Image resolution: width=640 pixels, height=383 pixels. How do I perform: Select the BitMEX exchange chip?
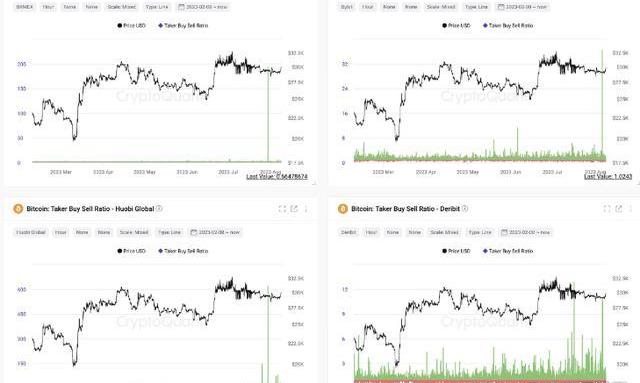pyautogui.click(x=24, y=7)
